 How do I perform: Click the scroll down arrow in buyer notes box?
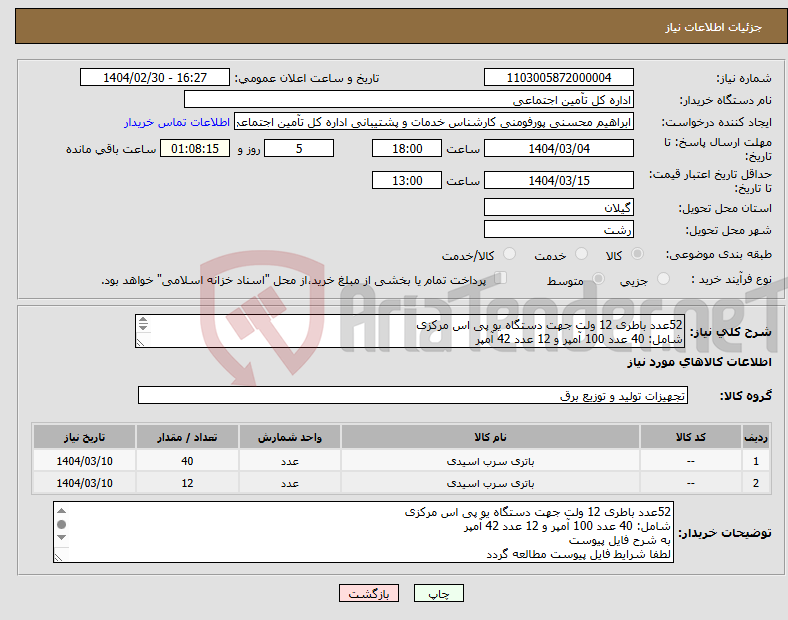coord(61,538)
